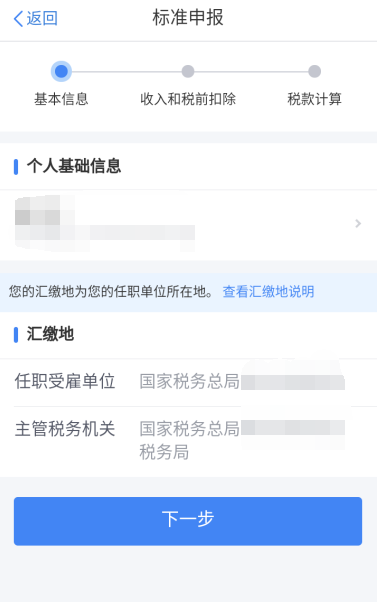Go back via 返回 text
This screenshot has height=602, width=377.
[42, 18]
